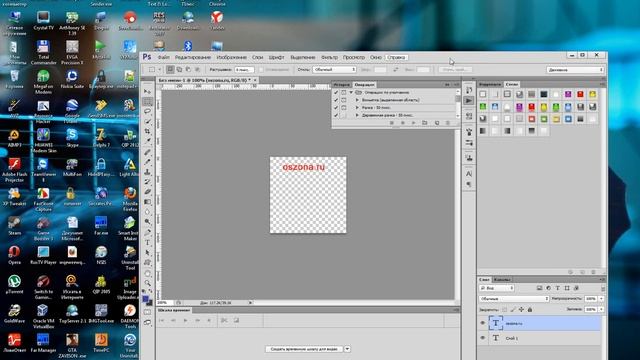640x360 pixels.
Task: Select the Rectangular Marquee tool in toolbox
Action: tap(147, 101)
